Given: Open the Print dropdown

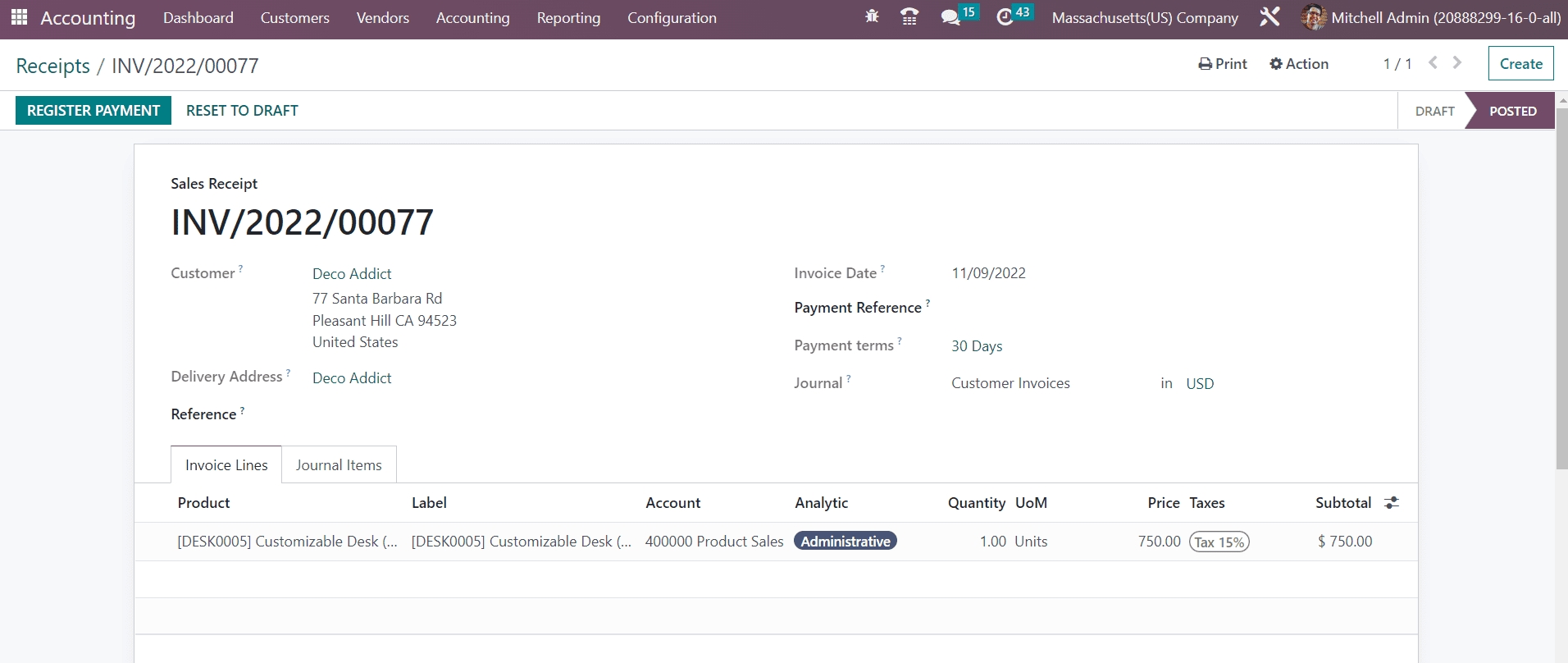Looking at the screenshot, I should coord(1223,64).
